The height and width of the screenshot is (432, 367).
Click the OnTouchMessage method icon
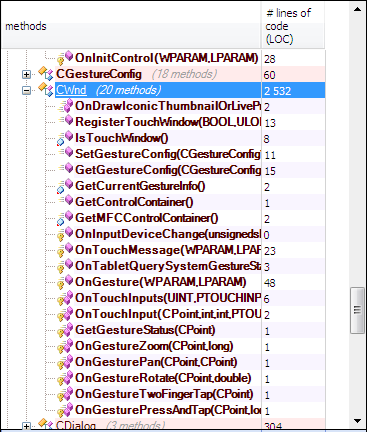(65, 250)
